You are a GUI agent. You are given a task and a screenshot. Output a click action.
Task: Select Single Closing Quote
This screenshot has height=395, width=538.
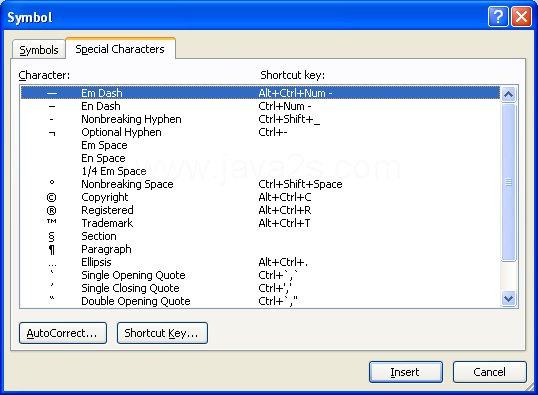pyautogui.click(x=260, y=288)
